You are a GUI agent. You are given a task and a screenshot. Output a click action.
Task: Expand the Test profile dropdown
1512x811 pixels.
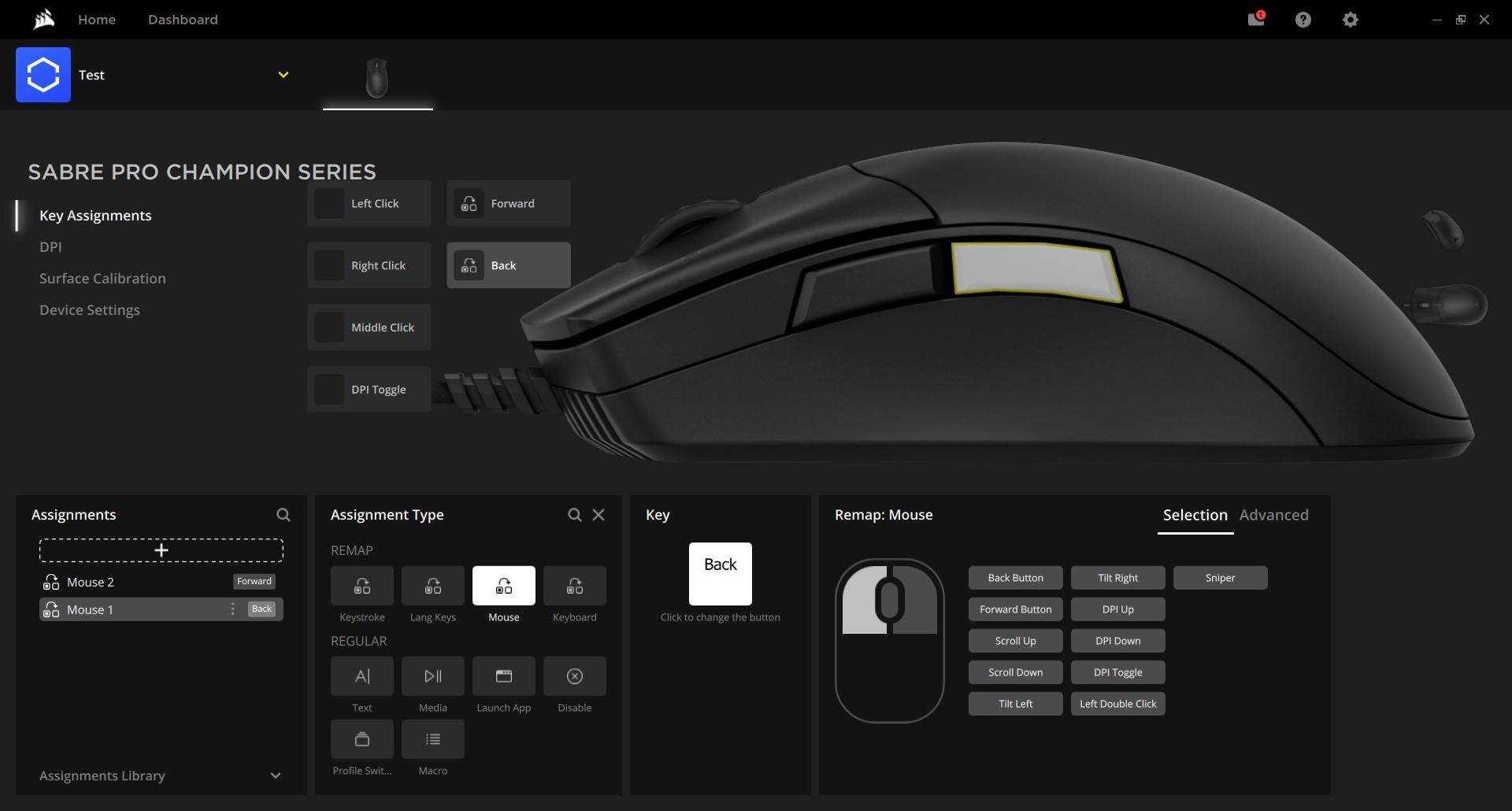pos(283,75)
